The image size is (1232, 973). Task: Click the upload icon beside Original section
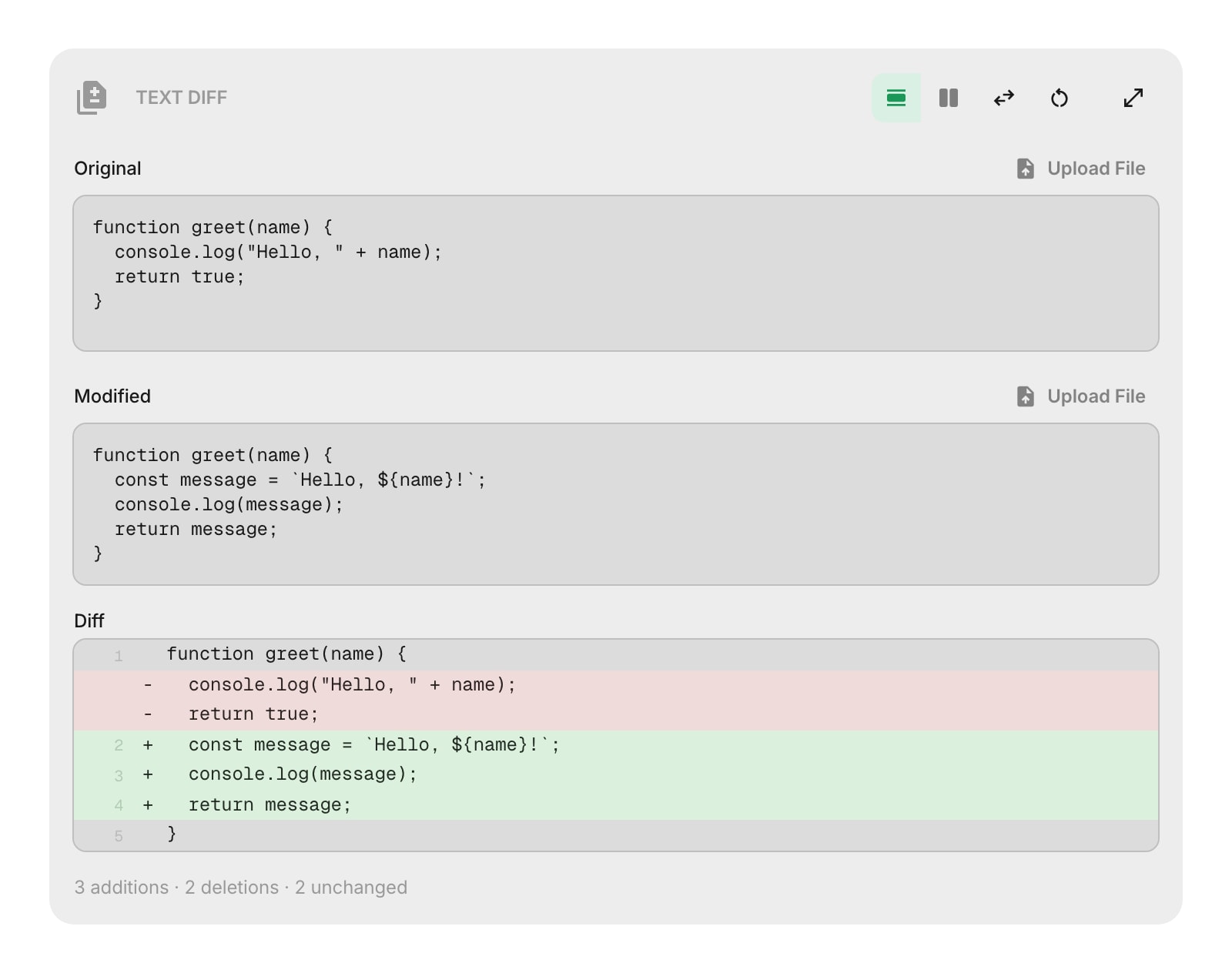[x=1025, y=168]
